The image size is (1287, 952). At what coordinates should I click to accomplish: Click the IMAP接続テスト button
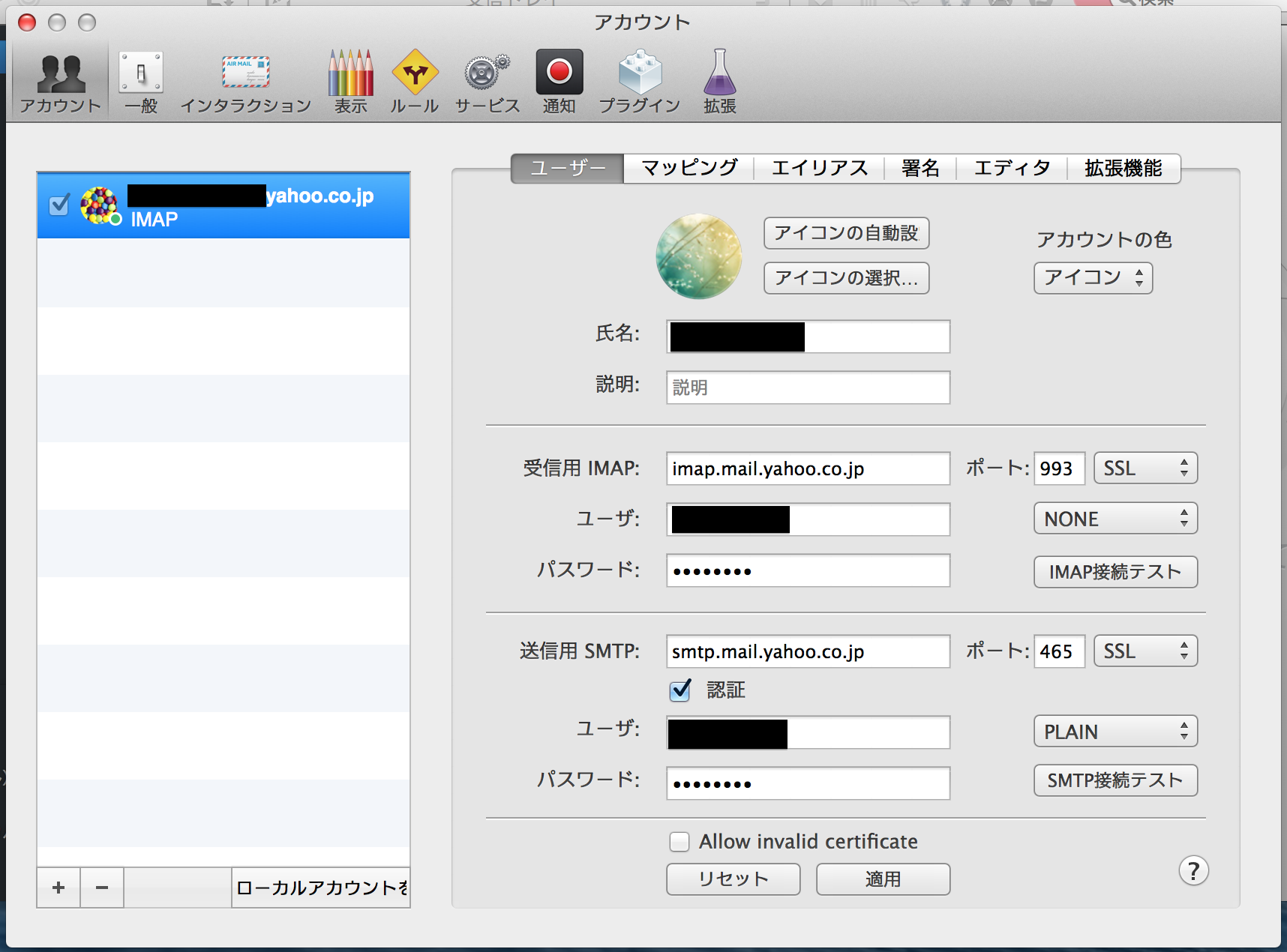click(x=1115, y=572)
